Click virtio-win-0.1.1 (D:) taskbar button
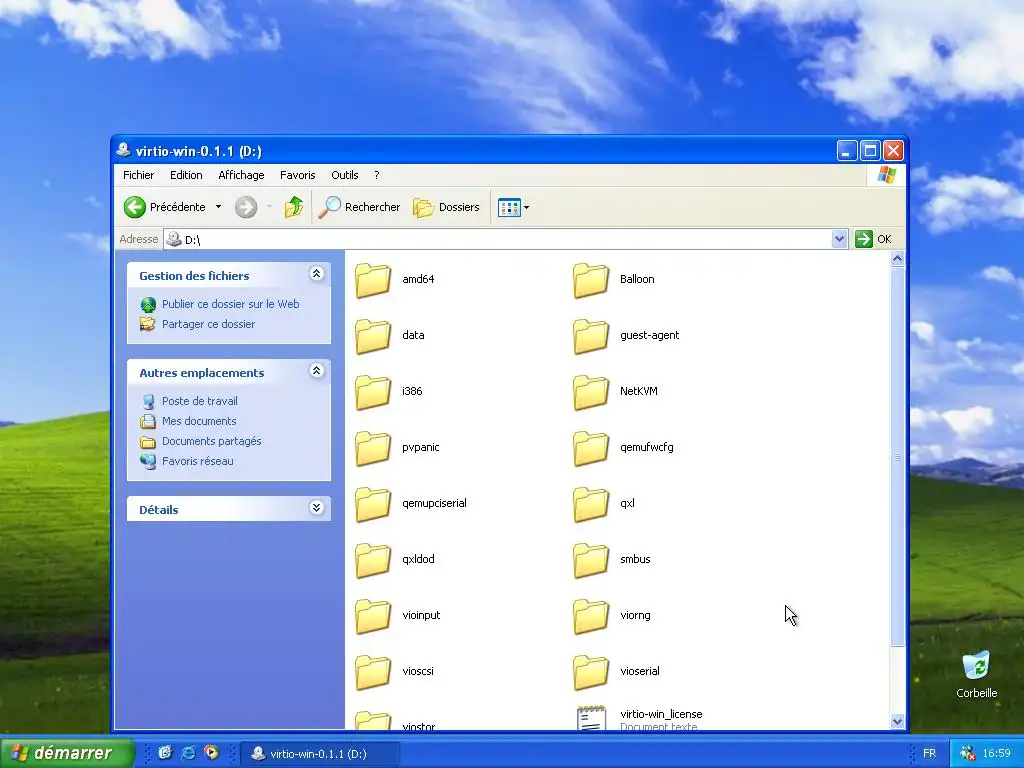This screenshot has width=1024, height=768. tap(319, 754)
